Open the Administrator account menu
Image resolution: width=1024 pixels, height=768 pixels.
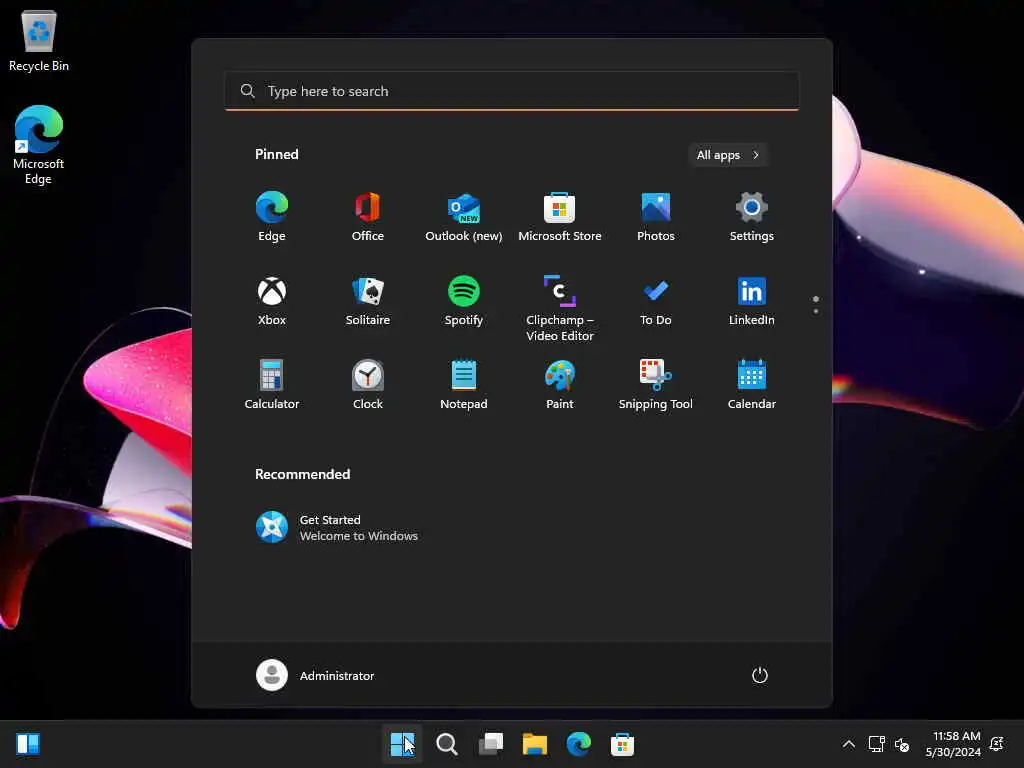(315, 675)
